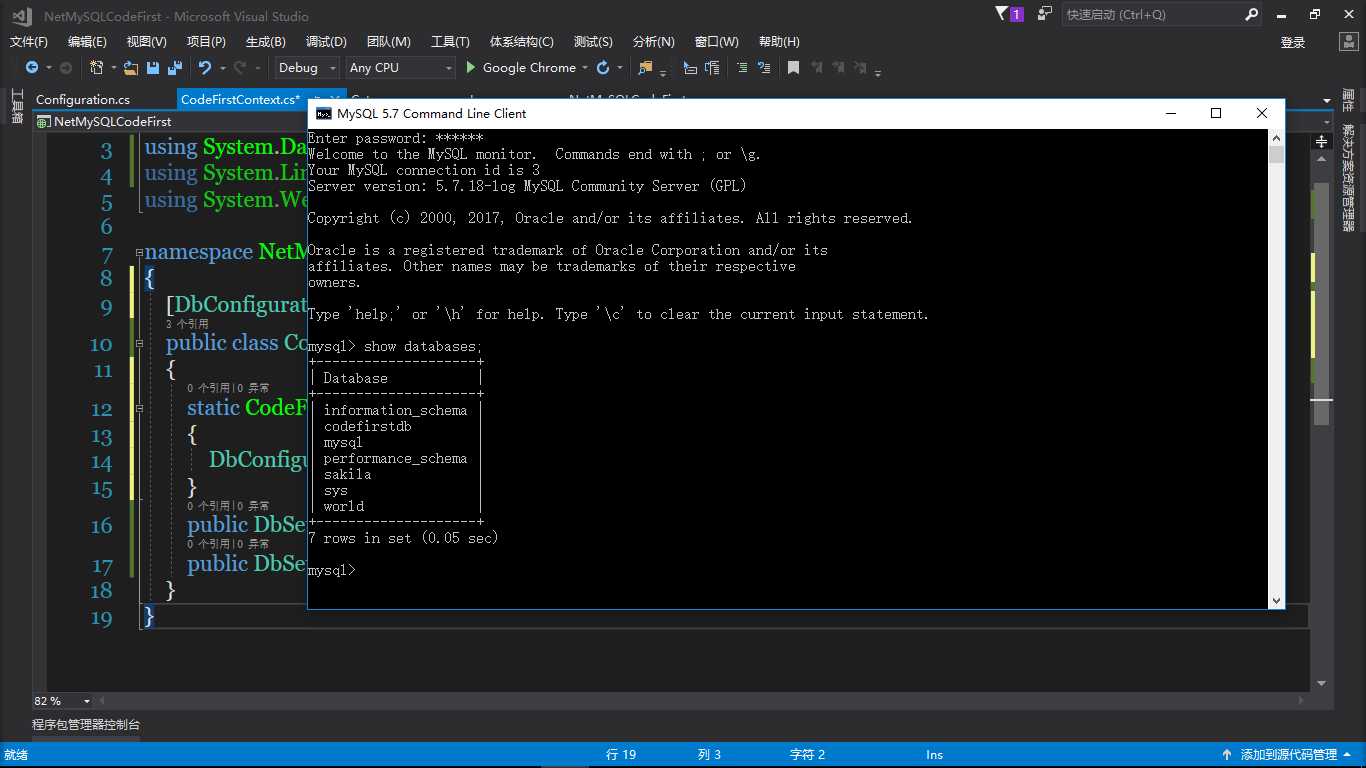Click sakila in the database list
This screenshot has height=768, width=1366.
pyautogui.click(x=347, y=474)
